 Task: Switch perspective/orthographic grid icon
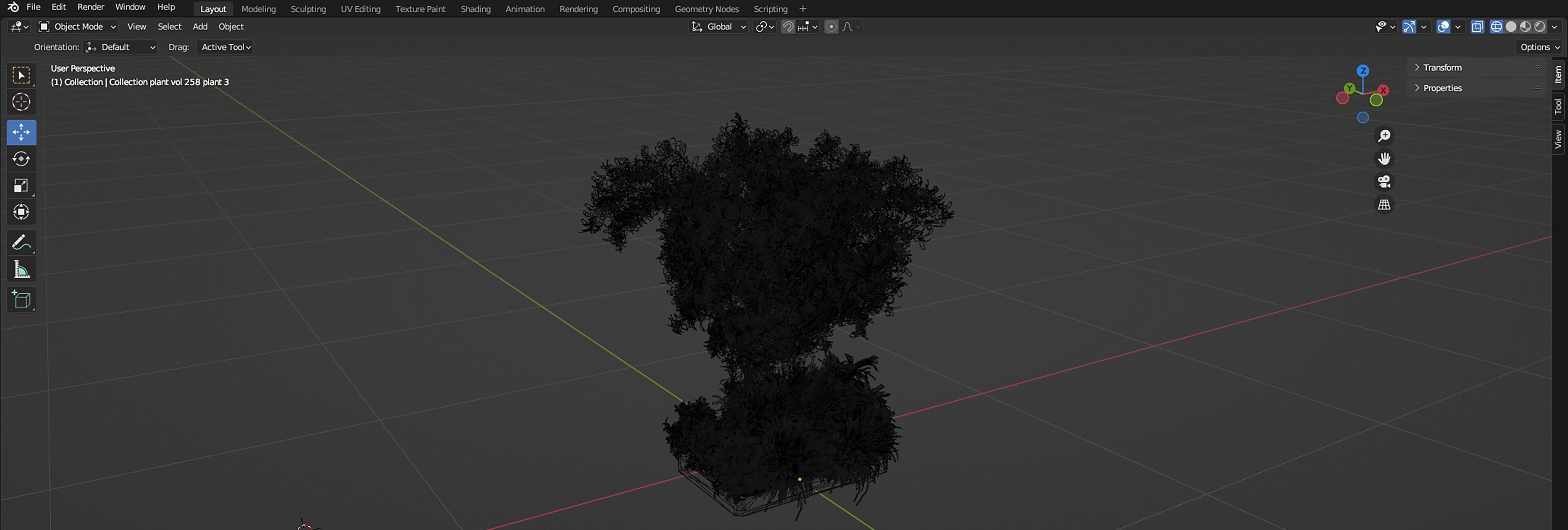click(1384, 205)
